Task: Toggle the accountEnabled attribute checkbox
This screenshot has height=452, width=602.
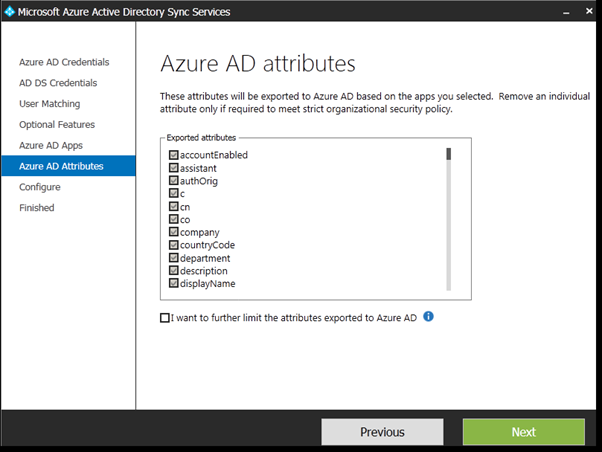Action: 174,155
